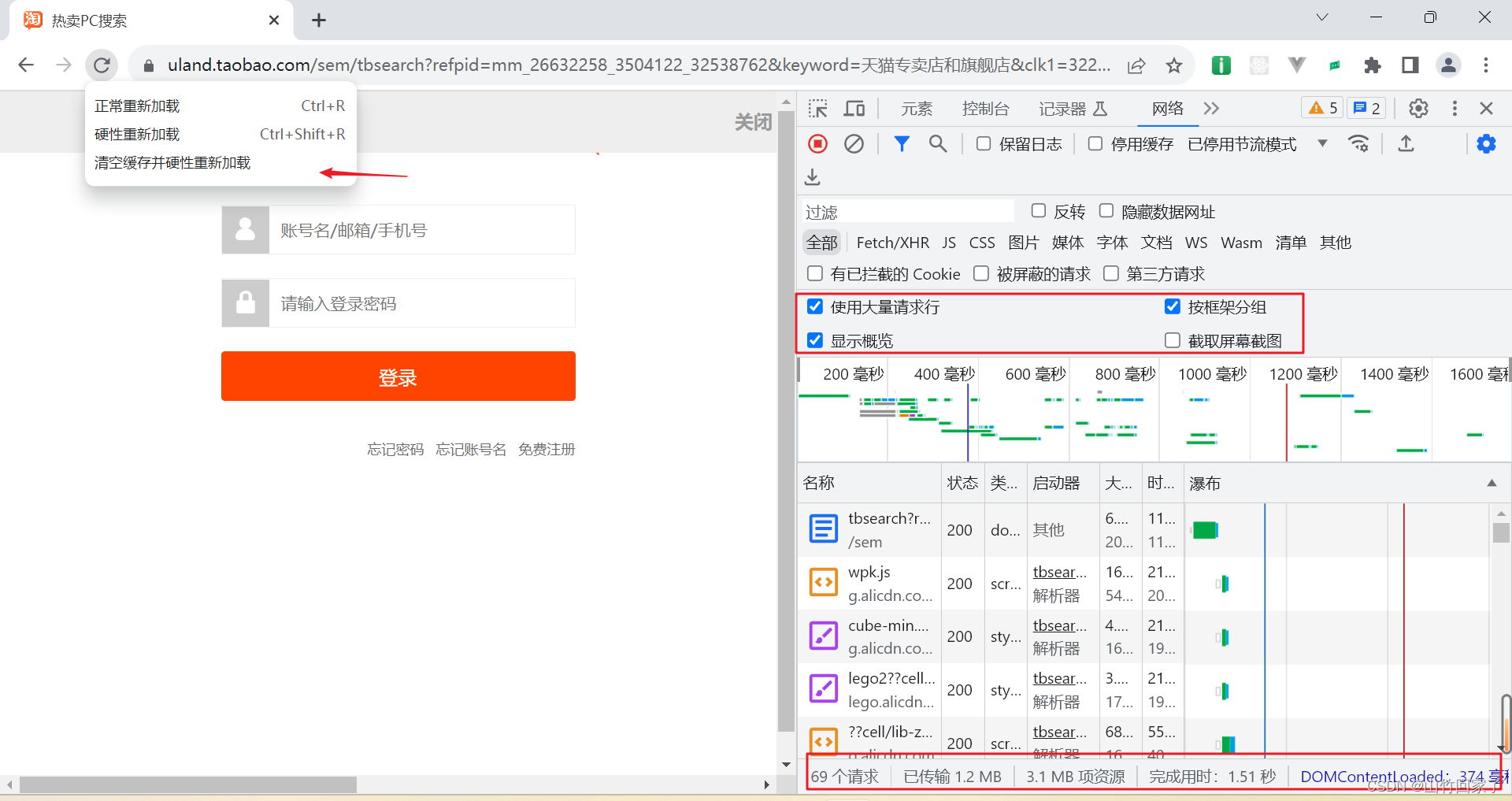
Task: Open new browser tab
Action: [319, 20]
